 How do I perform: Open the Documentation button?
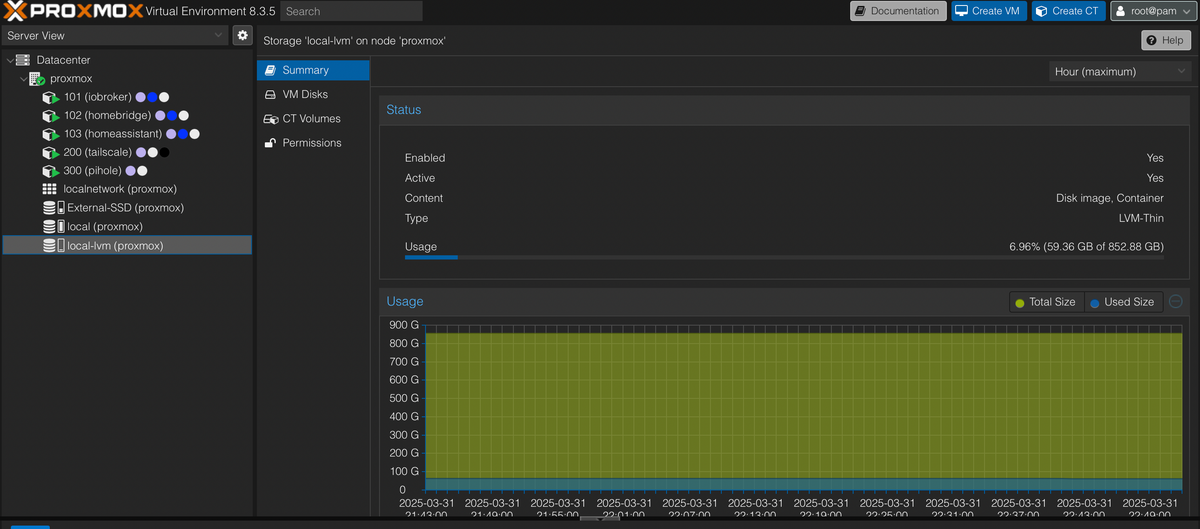pos(898,11)
